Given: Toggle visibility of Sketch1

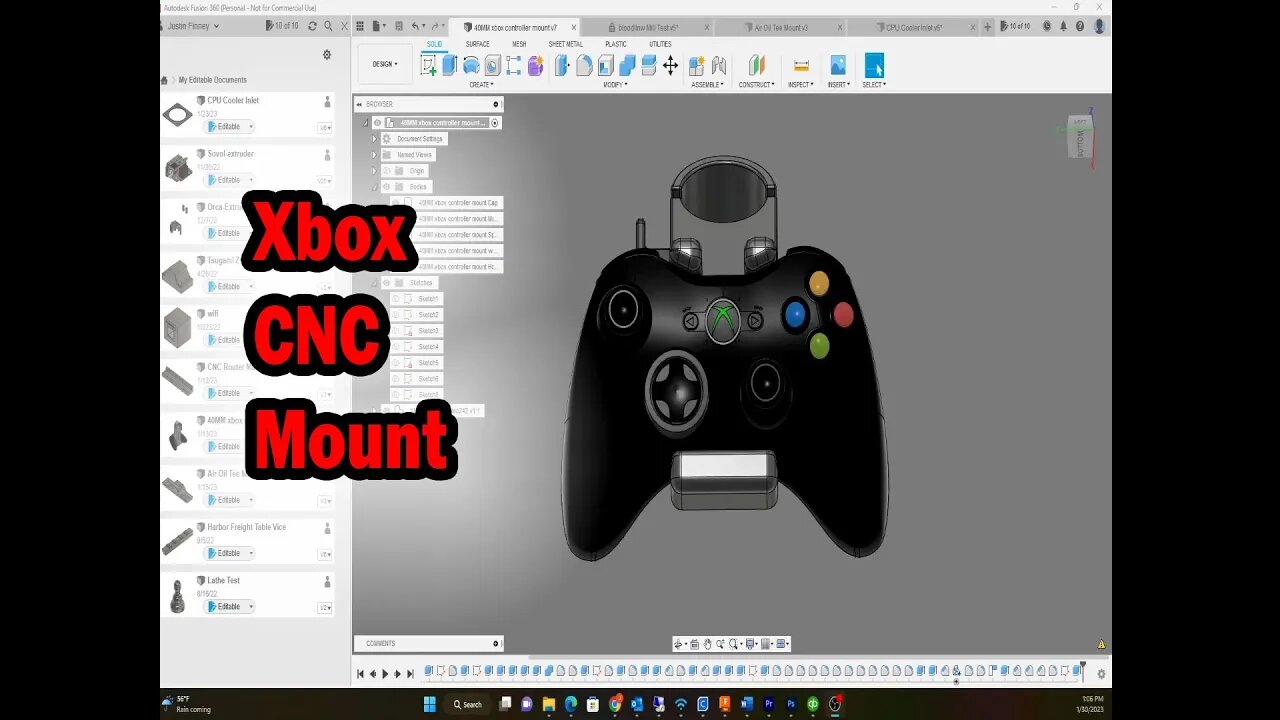Looking at the screenshot, I should (396, 299).
